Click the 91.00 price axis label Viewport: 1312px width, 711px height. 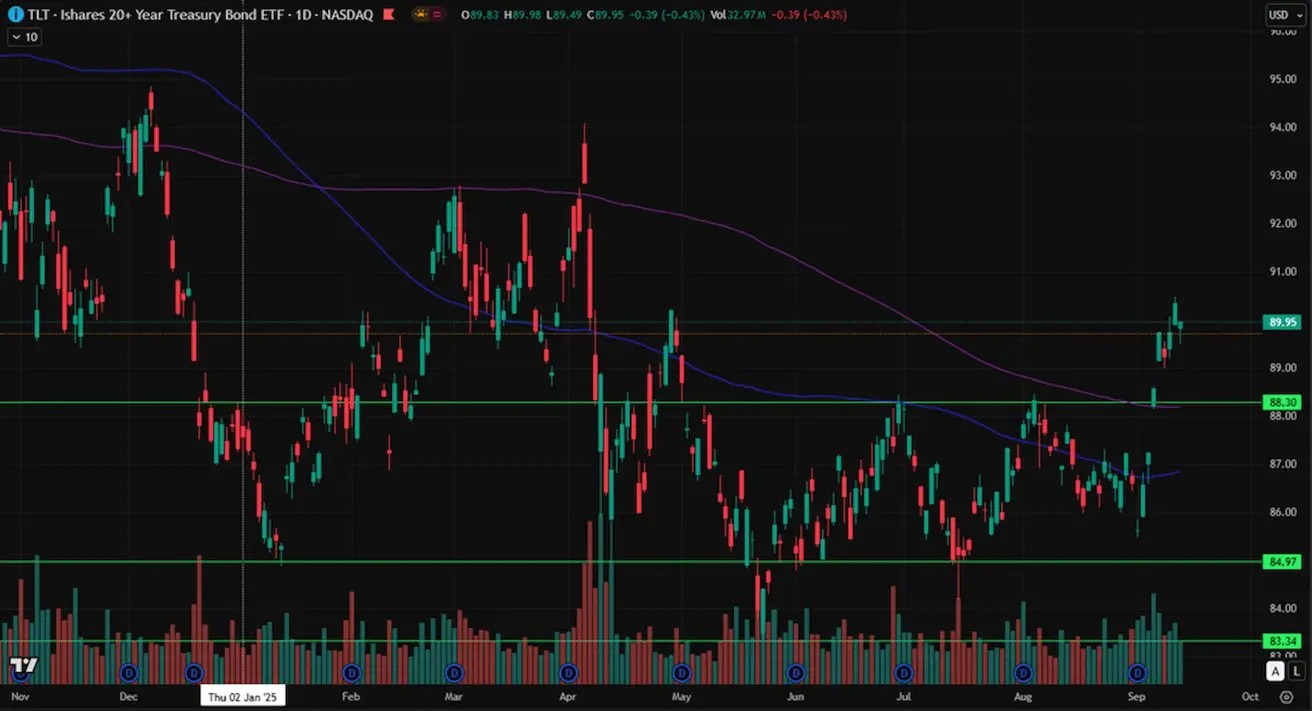(1283, 271)
